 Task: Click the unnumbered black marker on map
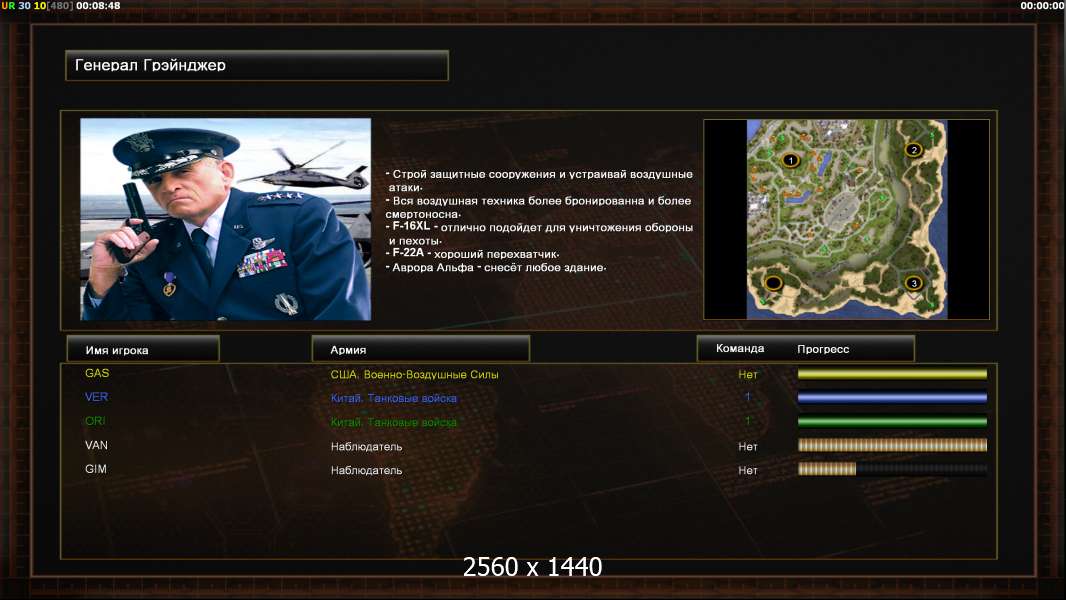pyautogui.click(x=773, y=283)
